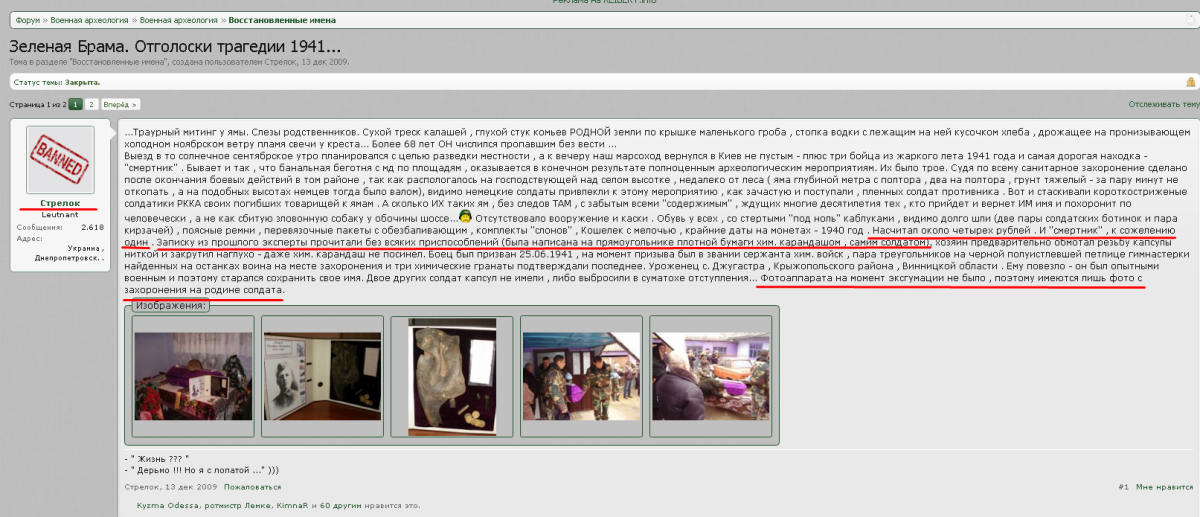Click the smiley emoticon in the post text

465,216
